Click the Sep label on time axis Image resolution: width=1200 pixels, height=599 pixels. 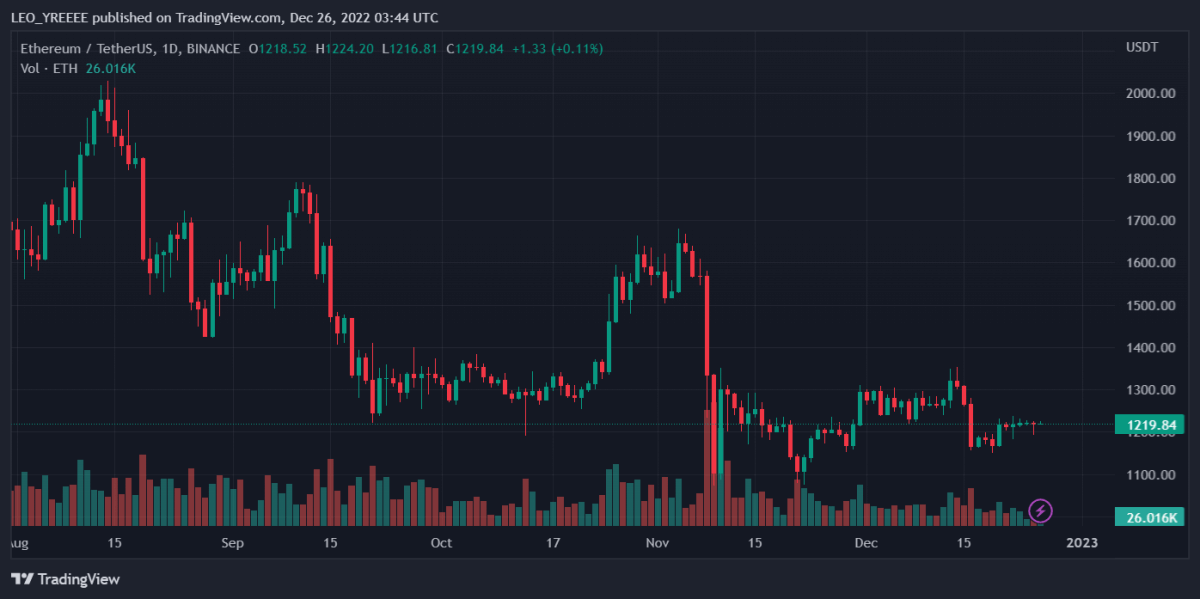tap(232, 543)
